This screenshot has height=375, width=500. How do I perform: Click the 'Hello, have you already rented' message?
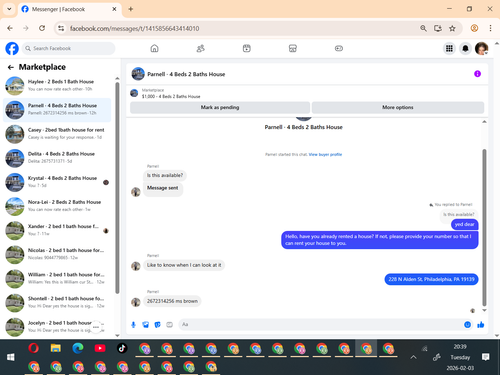[380, 240]
